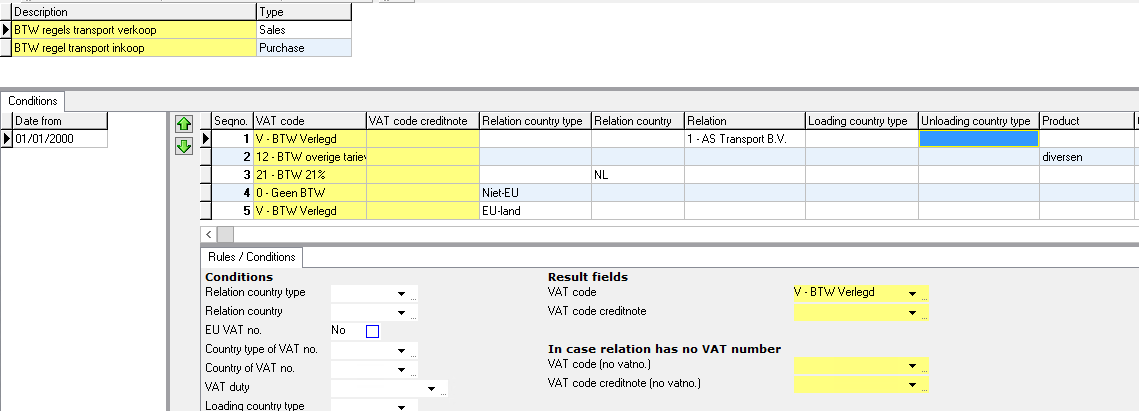Click the green move-down arrow button
The height and width of the screenshot is (411, 1139).
(x=184, y=146)
